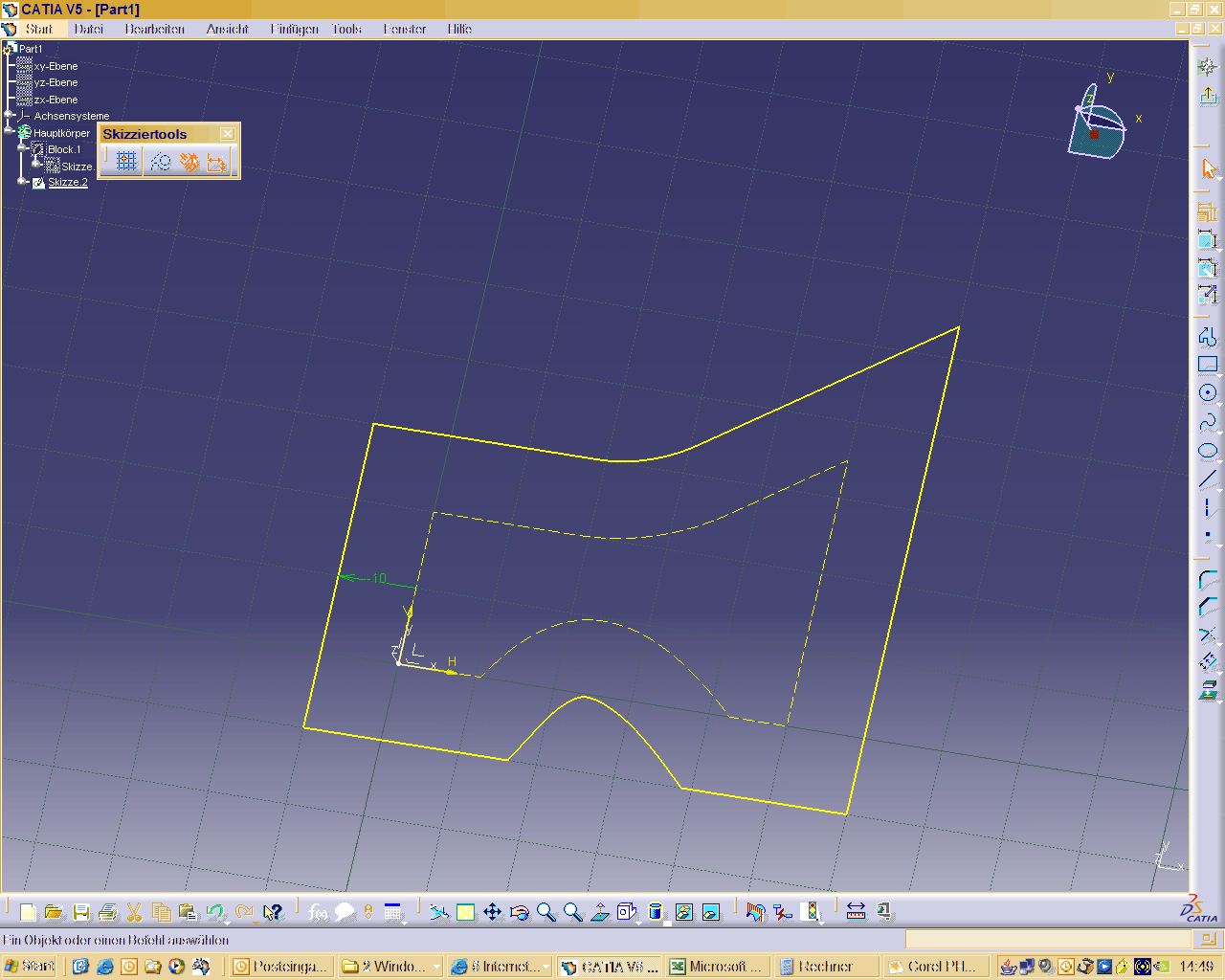Screen dimensions: 1225x980
Task: Click the exit sketcher workbench icon
Action: pyautogui.click(x=1208, y=95)
